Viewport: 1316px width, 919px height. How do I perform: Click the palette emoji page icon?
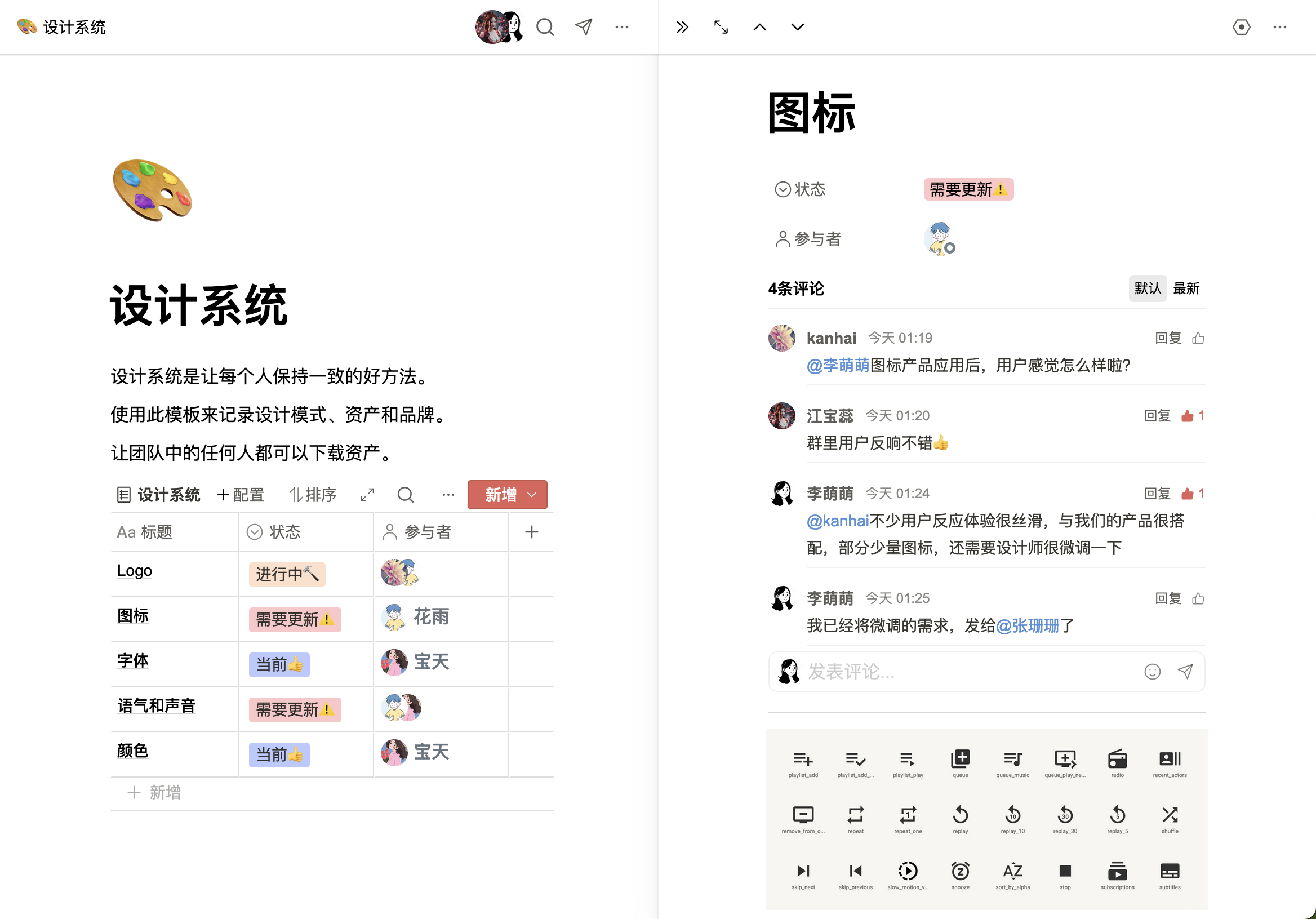pos(153,190)
